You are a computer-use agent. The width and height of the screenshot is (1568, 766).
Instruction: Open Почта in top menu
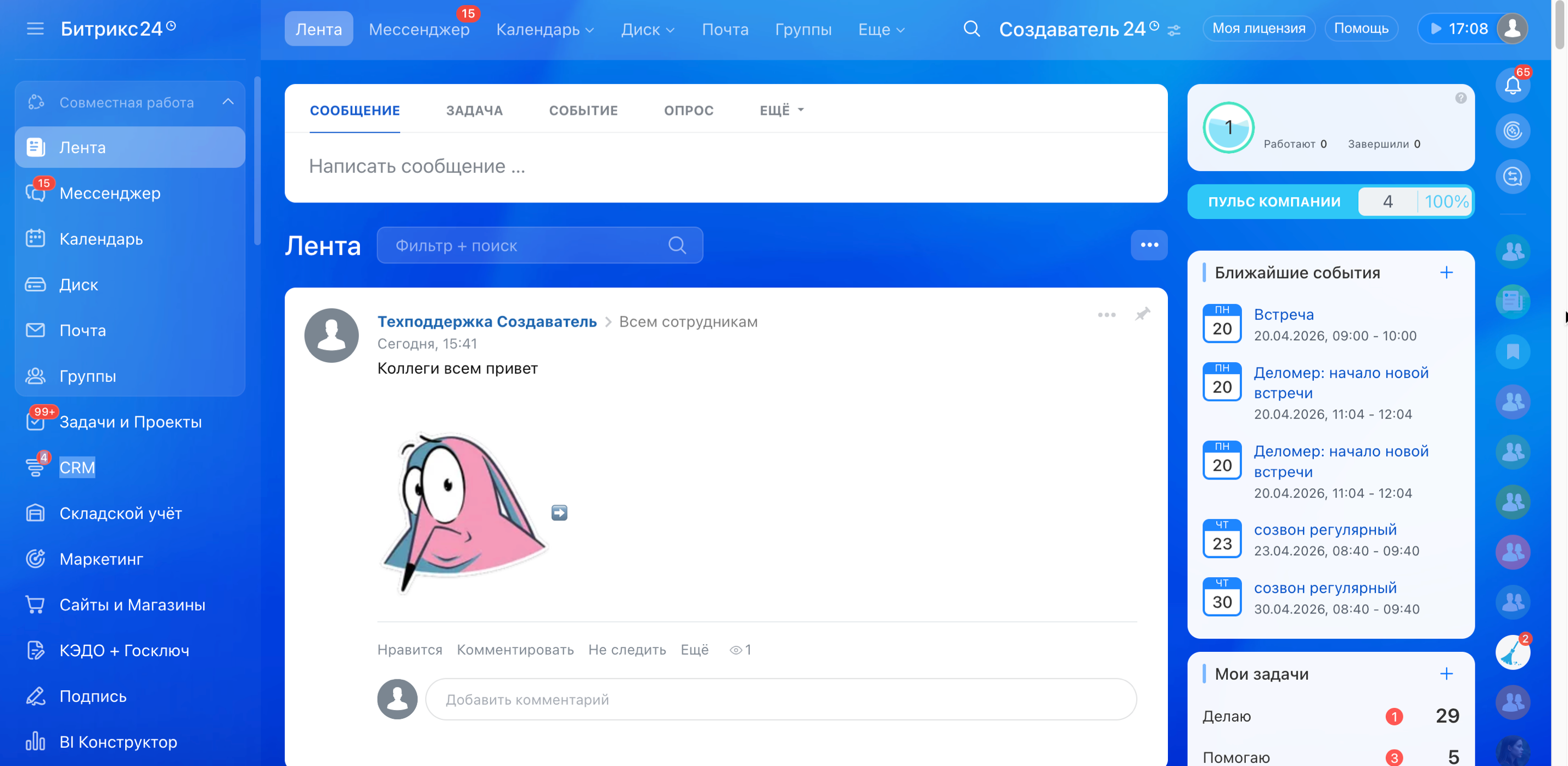click(x=724, y=29)
